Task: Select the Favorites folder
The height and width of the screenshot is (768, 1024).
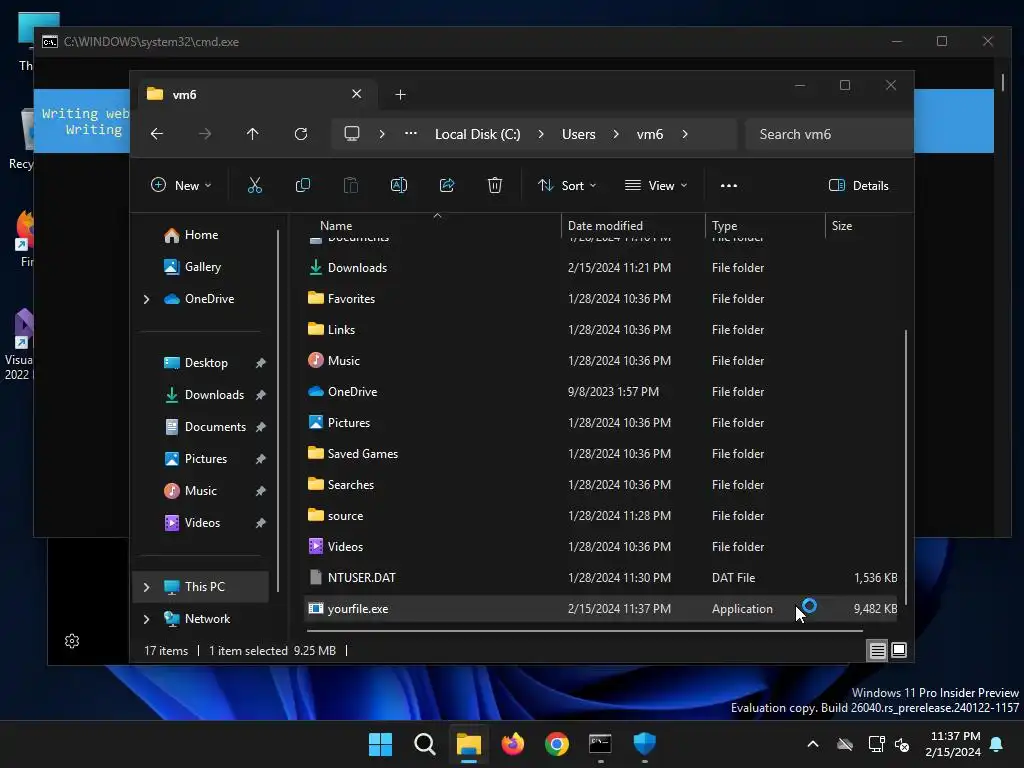Action: click(601, 298)
